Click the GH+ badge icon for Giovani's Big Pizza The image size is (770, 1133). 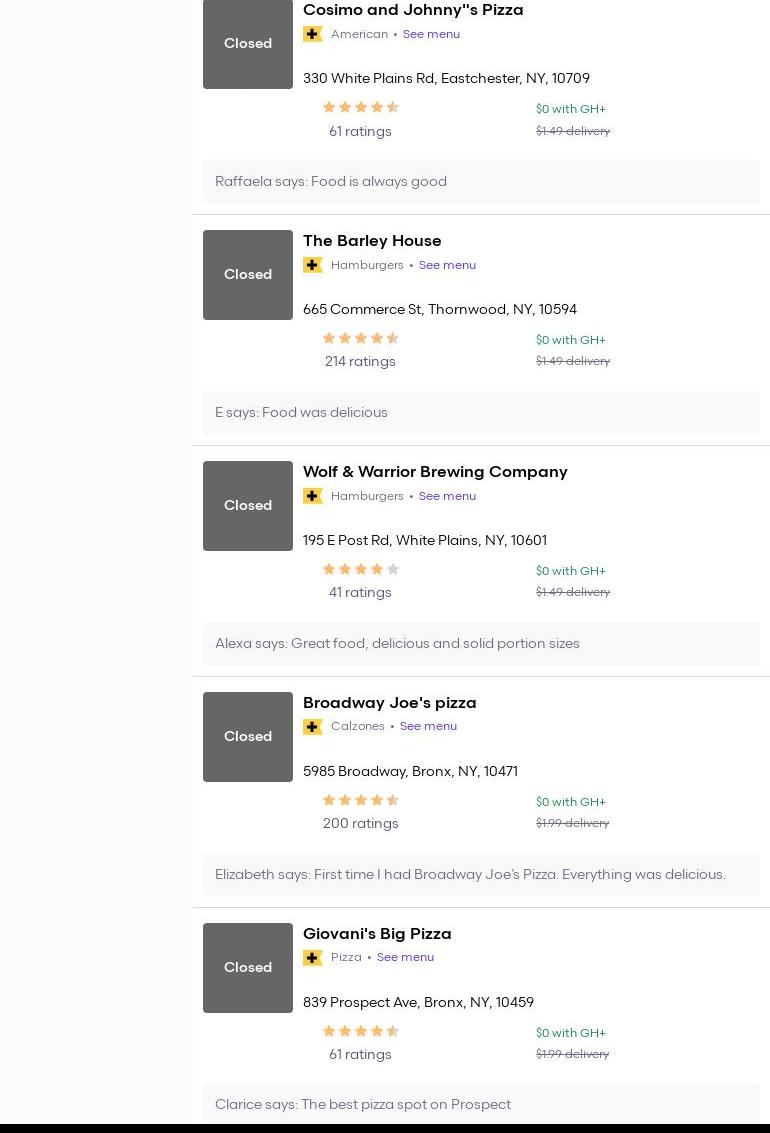click(x=313, y=958)
